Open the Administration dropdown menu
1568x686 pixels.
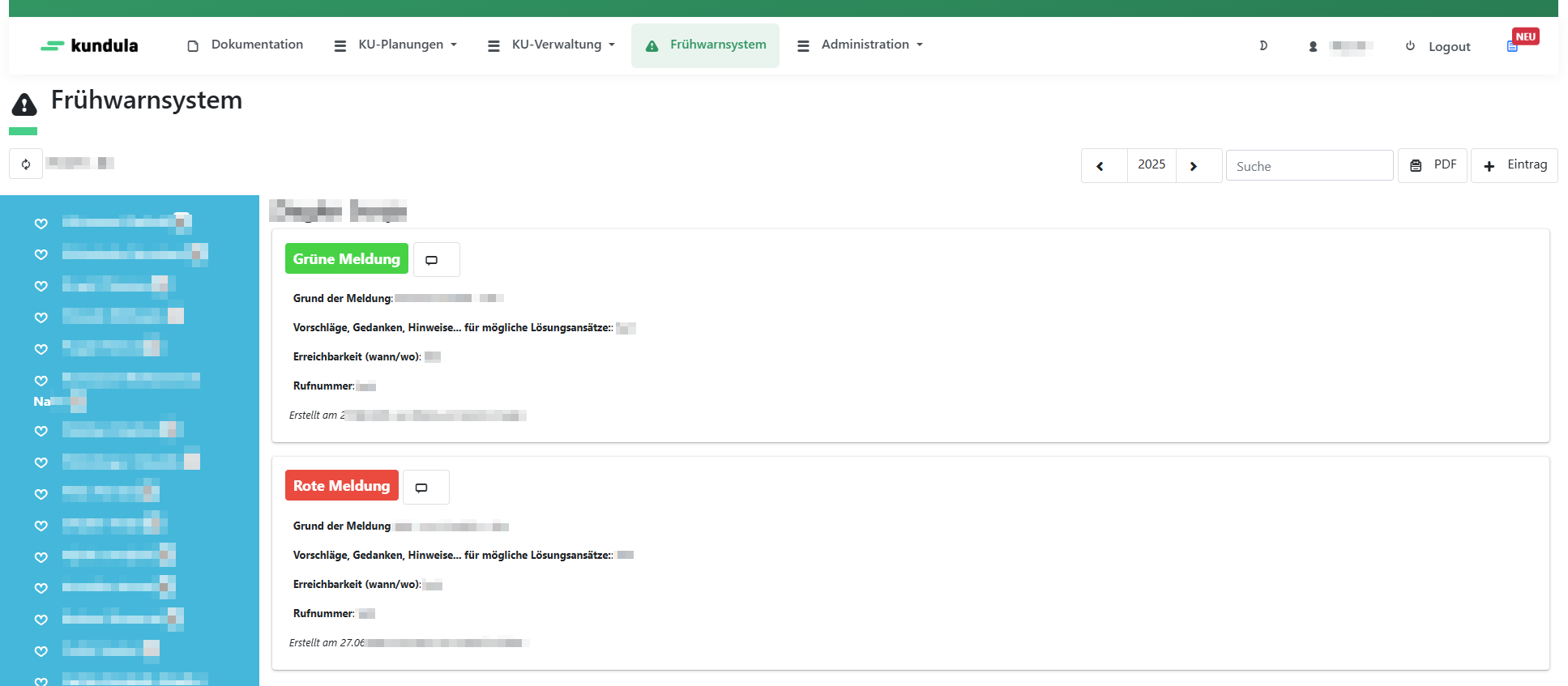tap(861, 45)
